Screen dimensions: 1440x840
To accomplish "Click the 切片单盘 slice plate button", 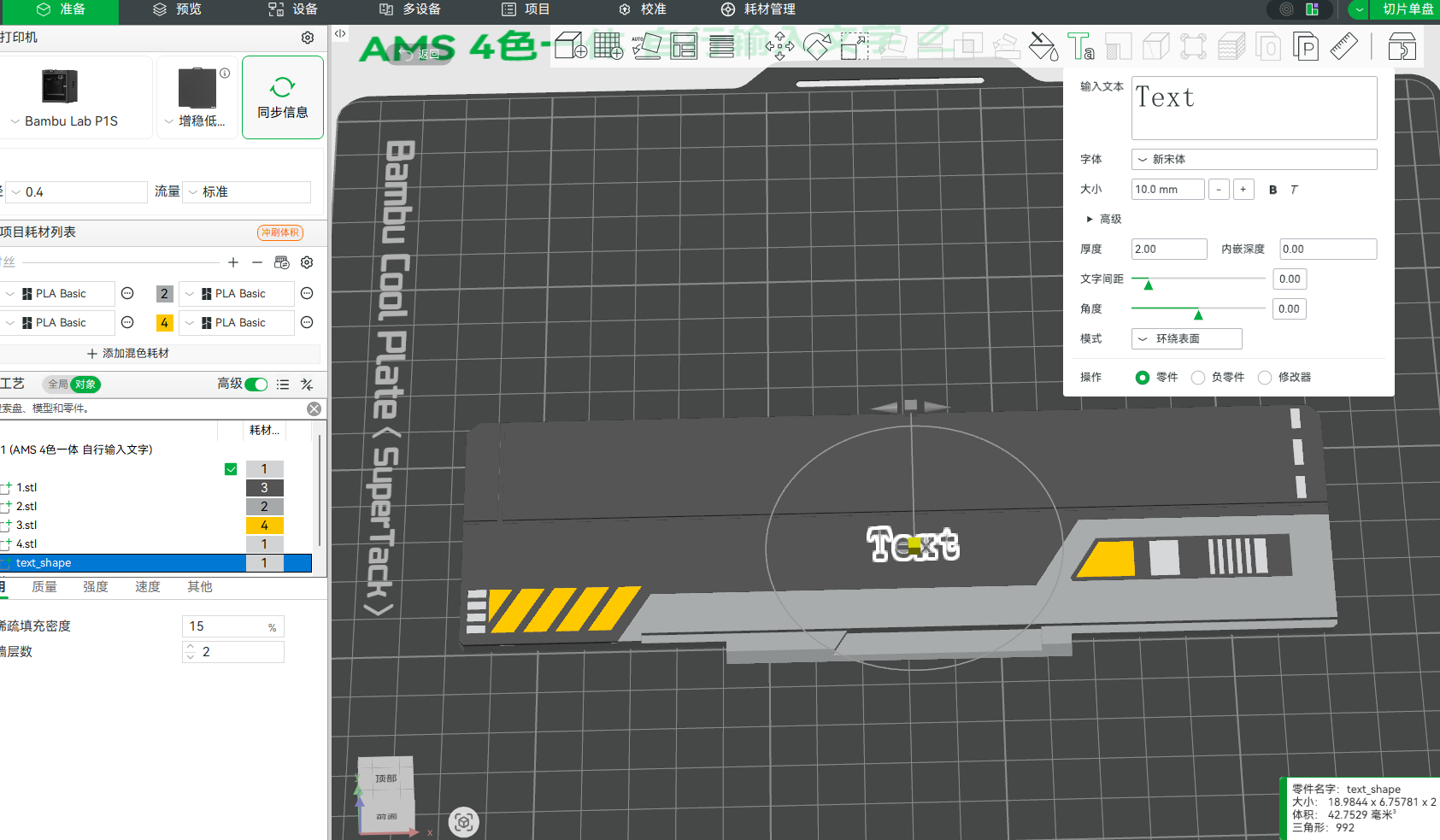I will (1407, 9).
